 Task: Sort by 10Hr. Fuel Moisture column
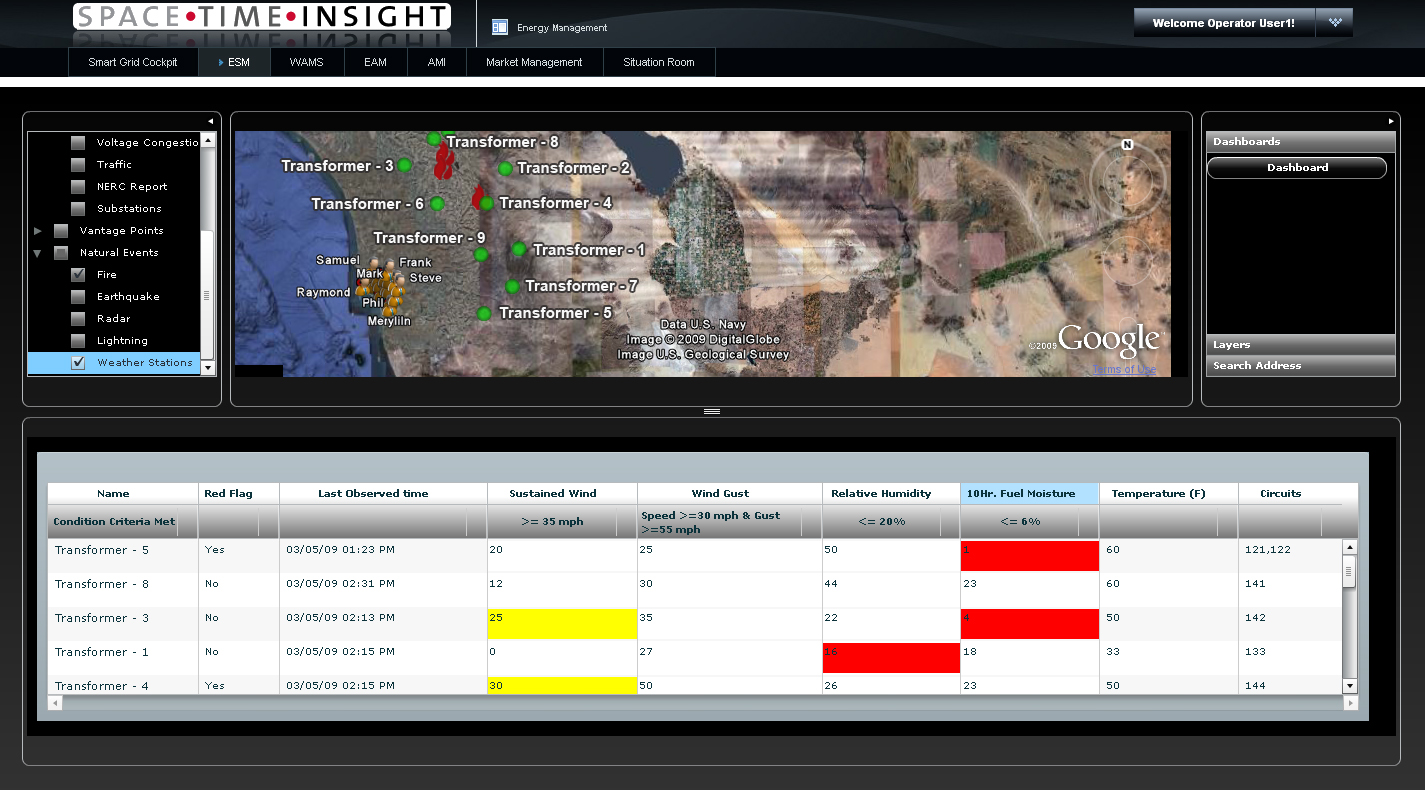1029,494
